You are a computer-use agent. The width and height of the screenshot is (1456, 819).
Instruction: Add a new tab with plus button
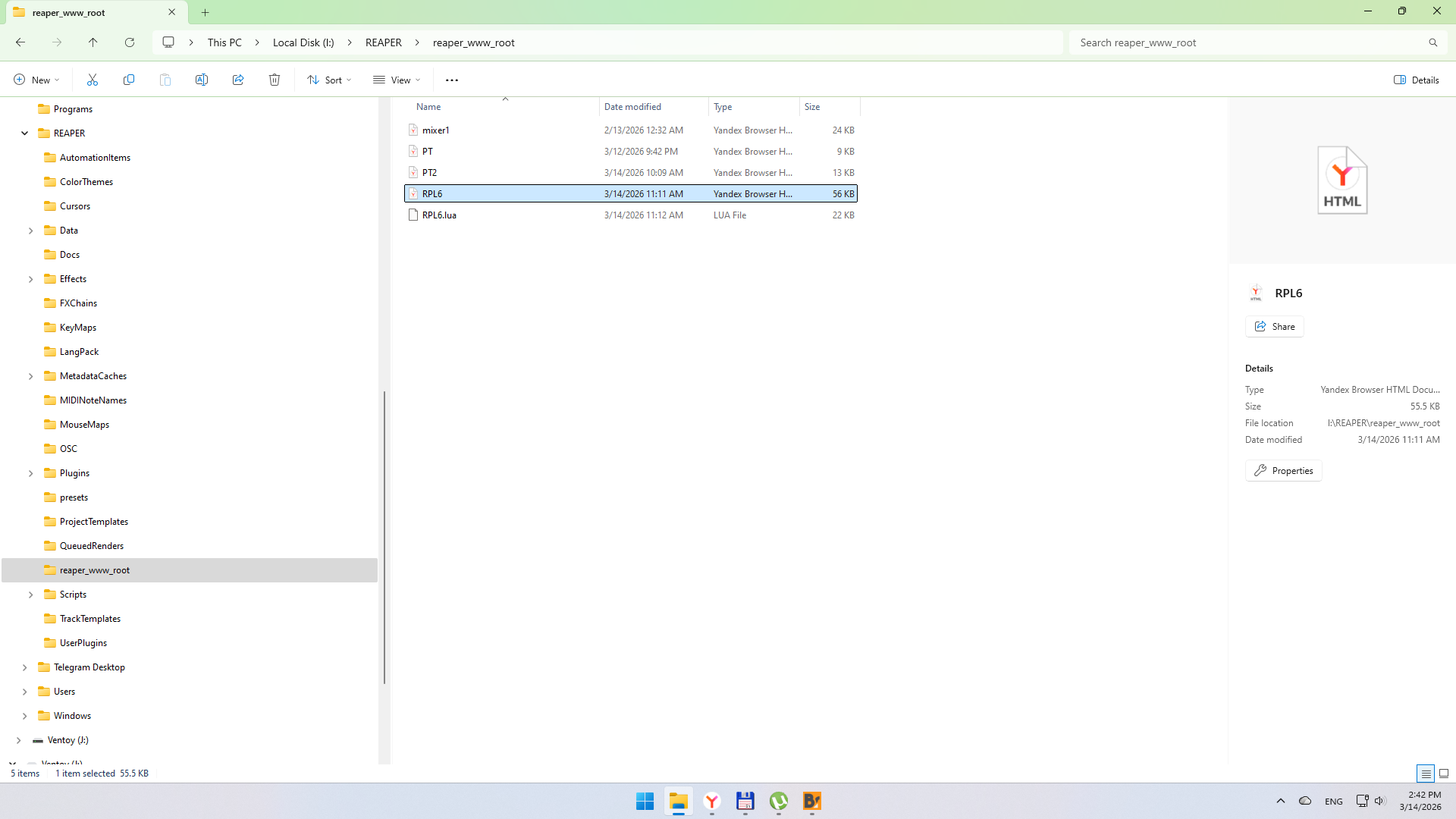(x=206, y=12)
